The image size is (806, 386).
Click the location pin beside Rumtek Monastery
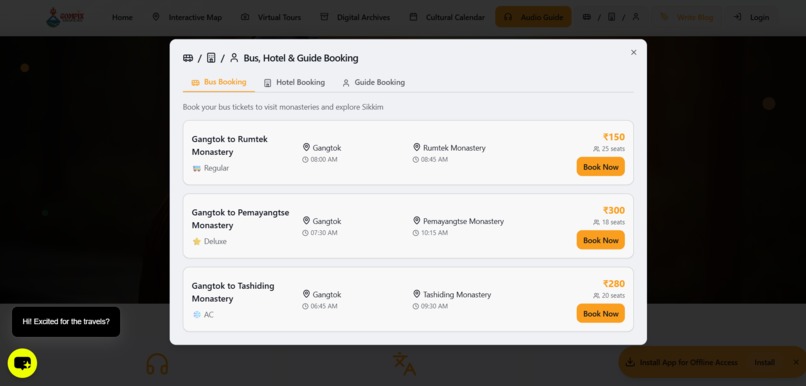(417, 148)
